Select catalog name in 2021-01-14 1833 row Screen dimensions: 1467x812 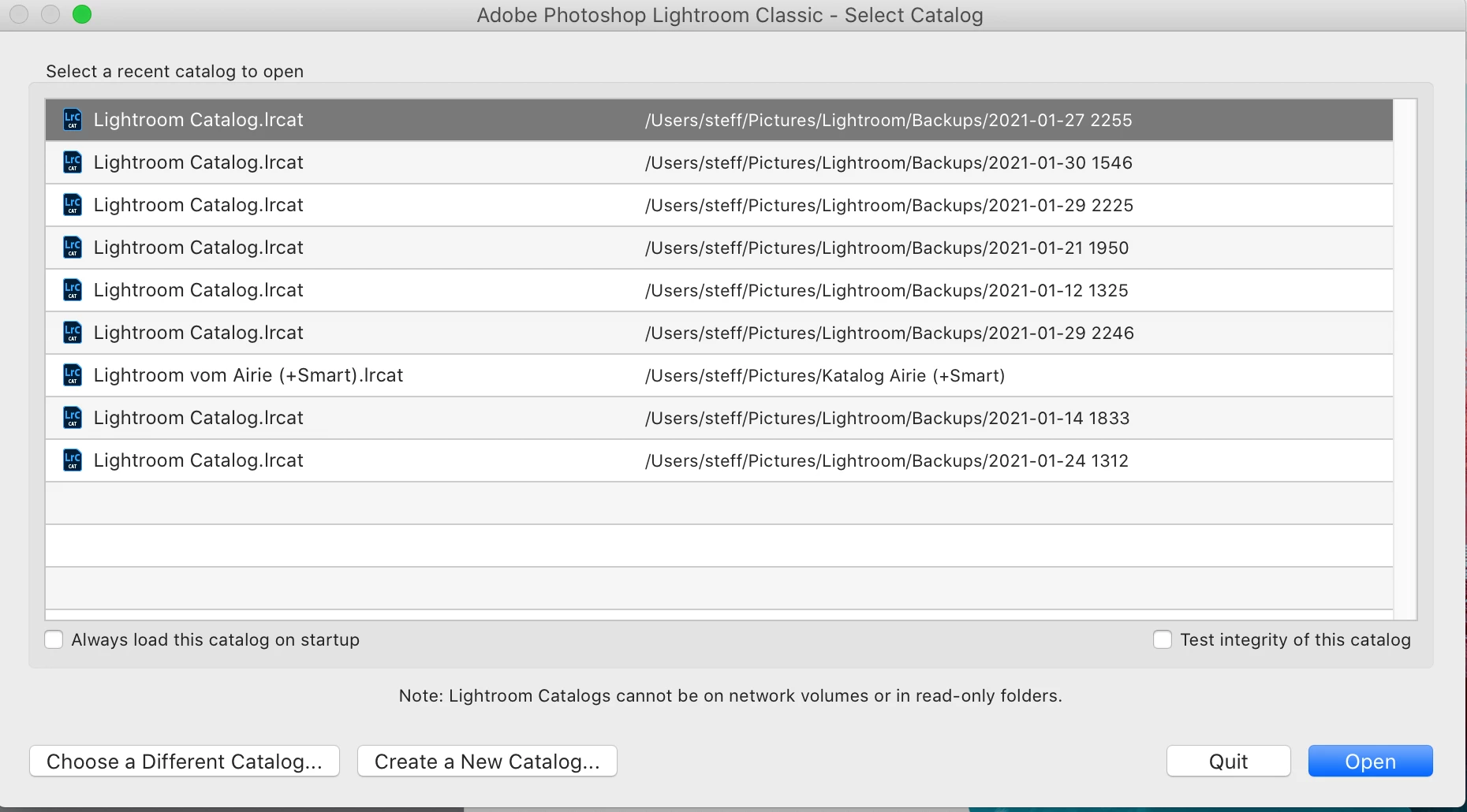tap(199, 418)
